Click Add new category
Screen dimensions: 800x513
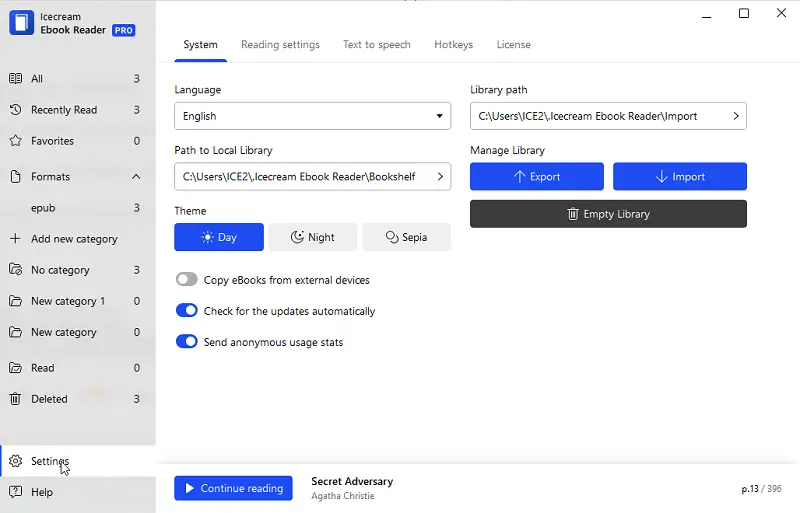coord(78,239)
